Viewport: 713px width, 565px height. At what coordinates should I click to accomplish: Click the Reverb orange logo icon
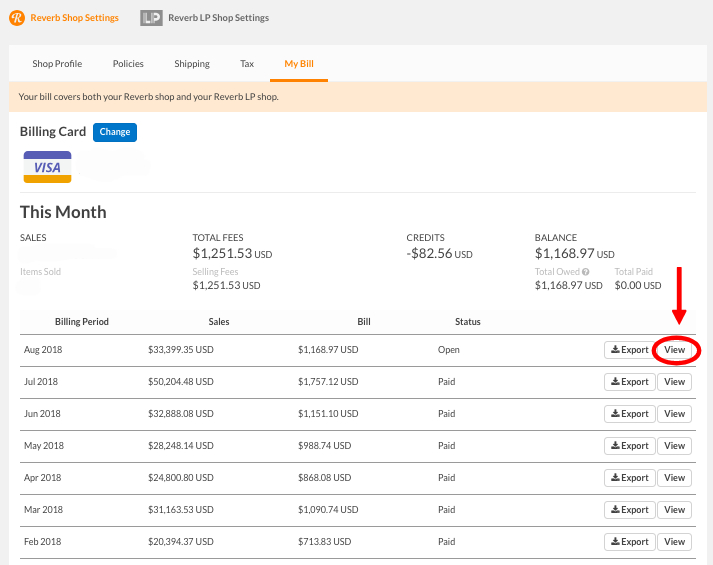17,17
